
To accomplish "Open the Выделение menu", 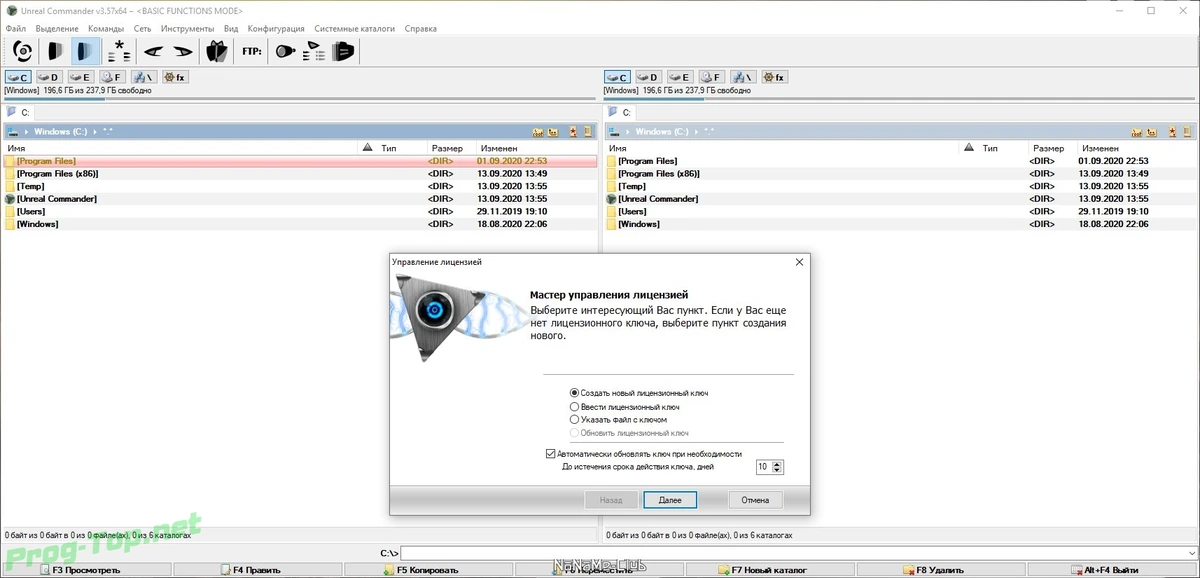I will [57, 29].
